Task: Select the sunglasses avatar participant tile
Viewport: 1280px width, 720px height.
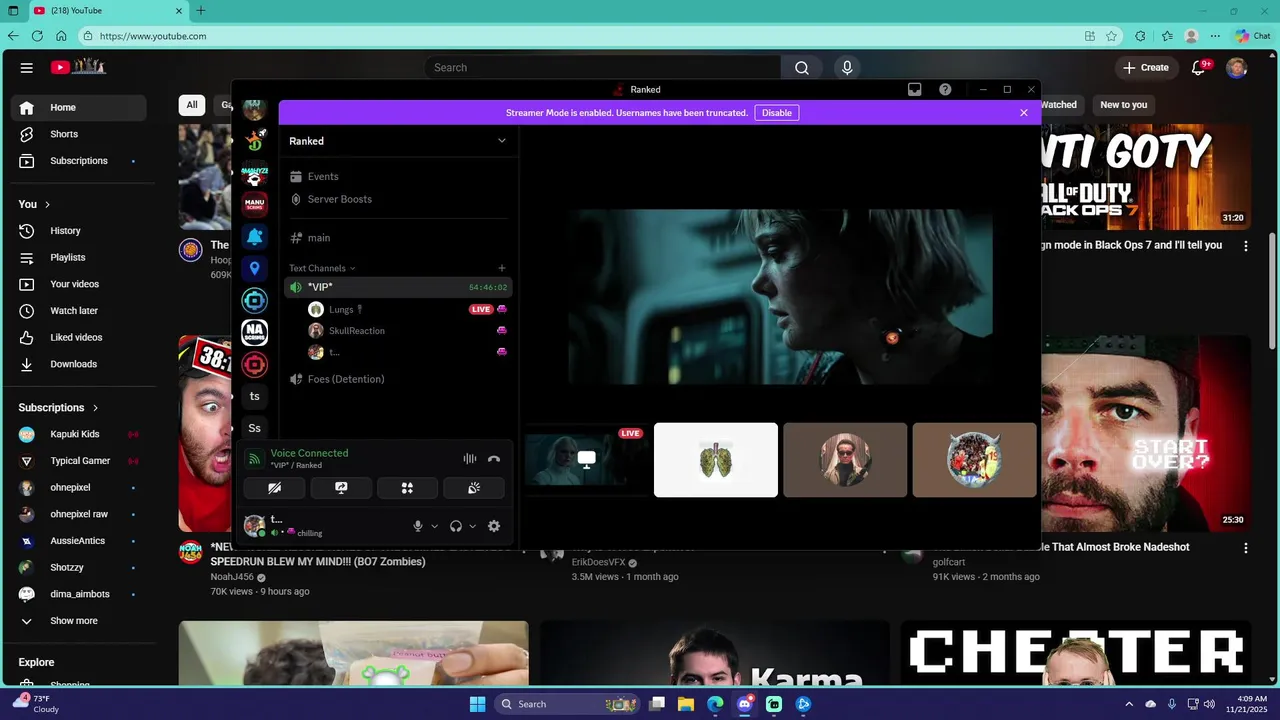Action: point(845,460)
